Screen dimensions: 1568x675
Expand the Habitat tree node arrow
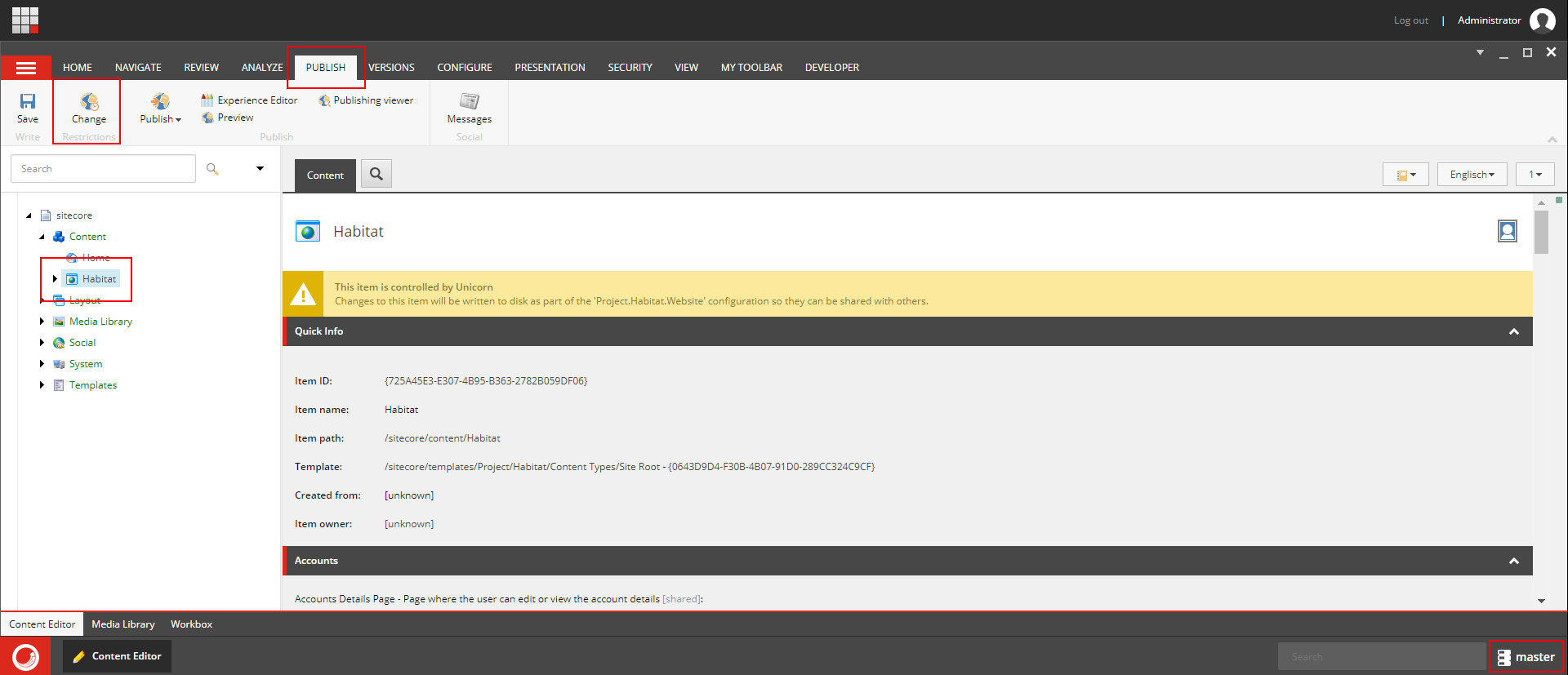55,279
